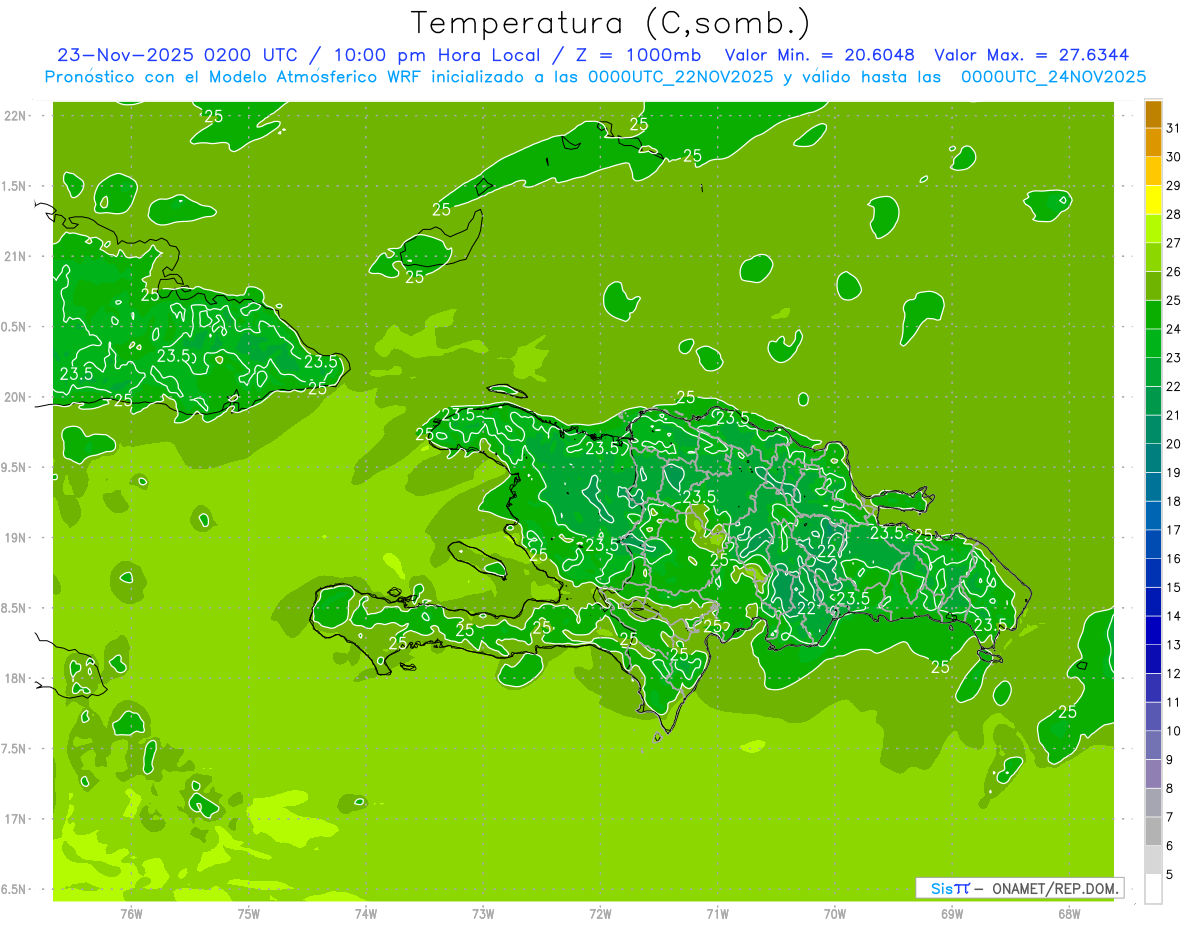1200x927 pixels.
Task: Click the "19N" latitude label
Action: pyautogui.click(x=16, y=538)
